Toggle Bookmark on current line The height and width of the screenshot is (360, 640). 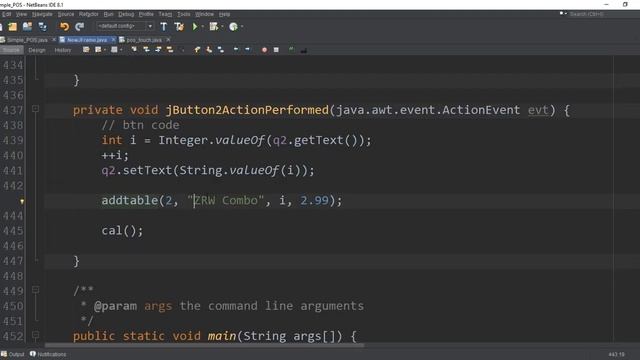pyautogui.click(x=221, y=50)
